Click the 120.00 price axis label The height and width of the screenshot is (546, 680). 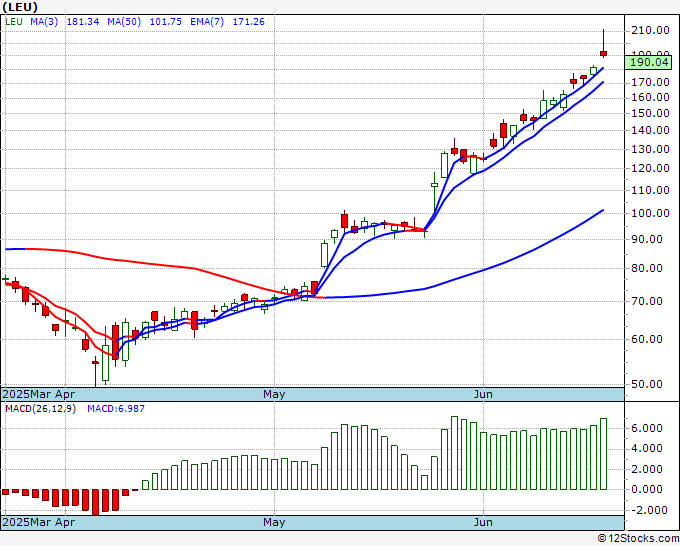(650, 168)
